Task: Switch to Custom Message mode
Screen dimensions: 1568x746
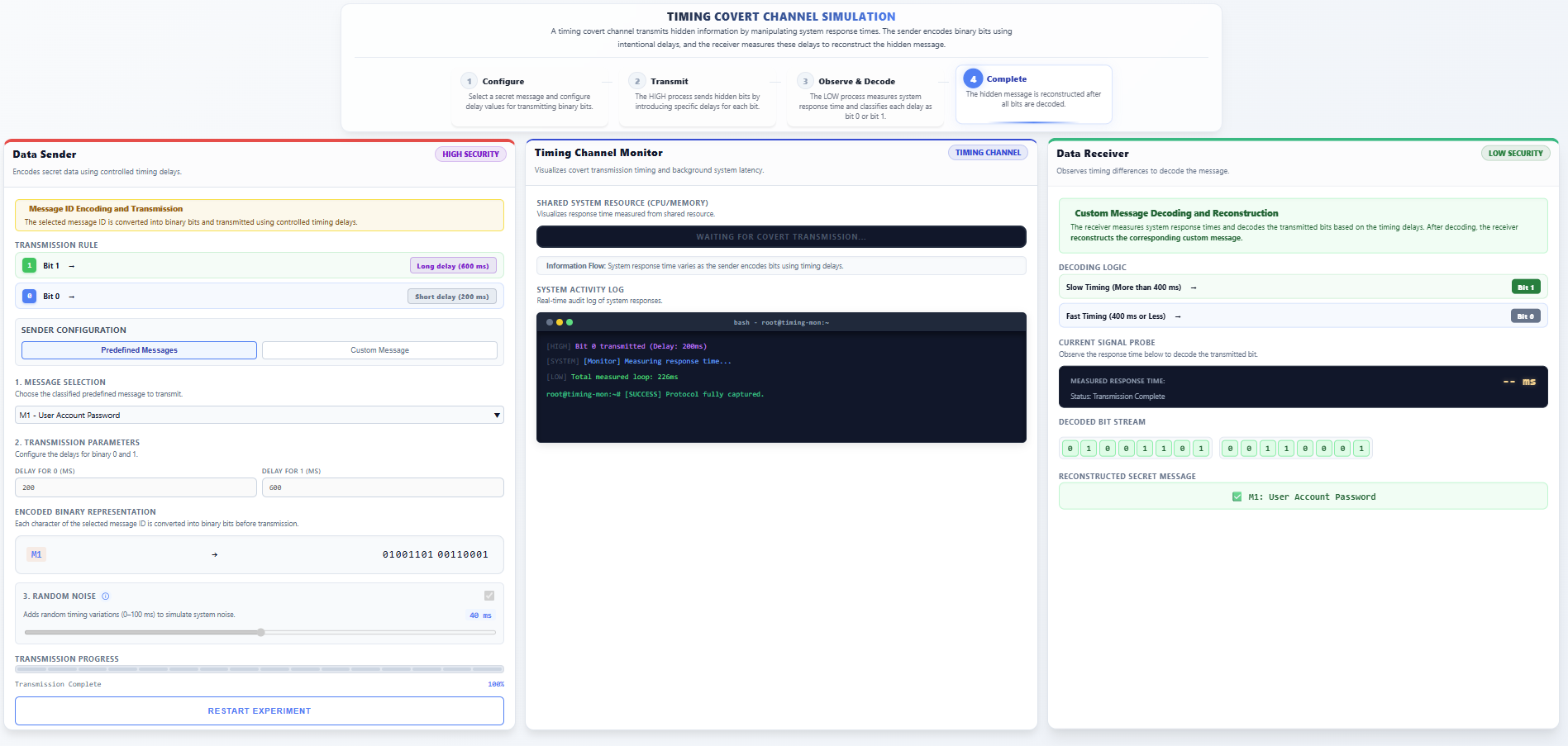Action: [379, 350]
